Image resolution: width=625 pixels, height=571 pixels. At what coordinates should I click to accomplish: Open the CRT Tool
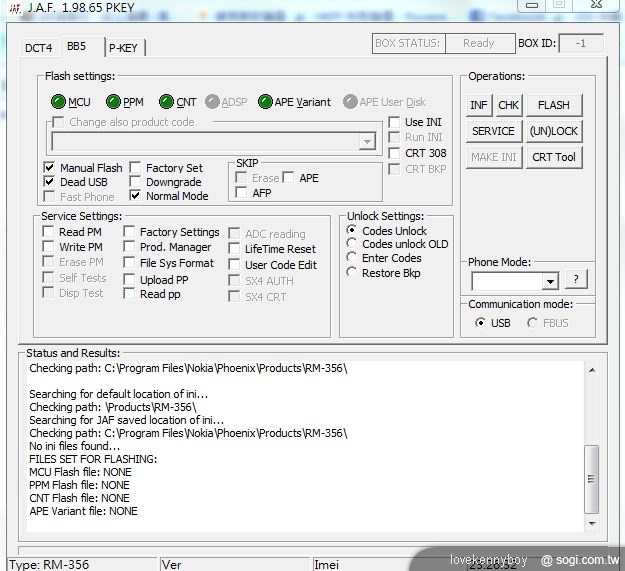pos(554,157)
